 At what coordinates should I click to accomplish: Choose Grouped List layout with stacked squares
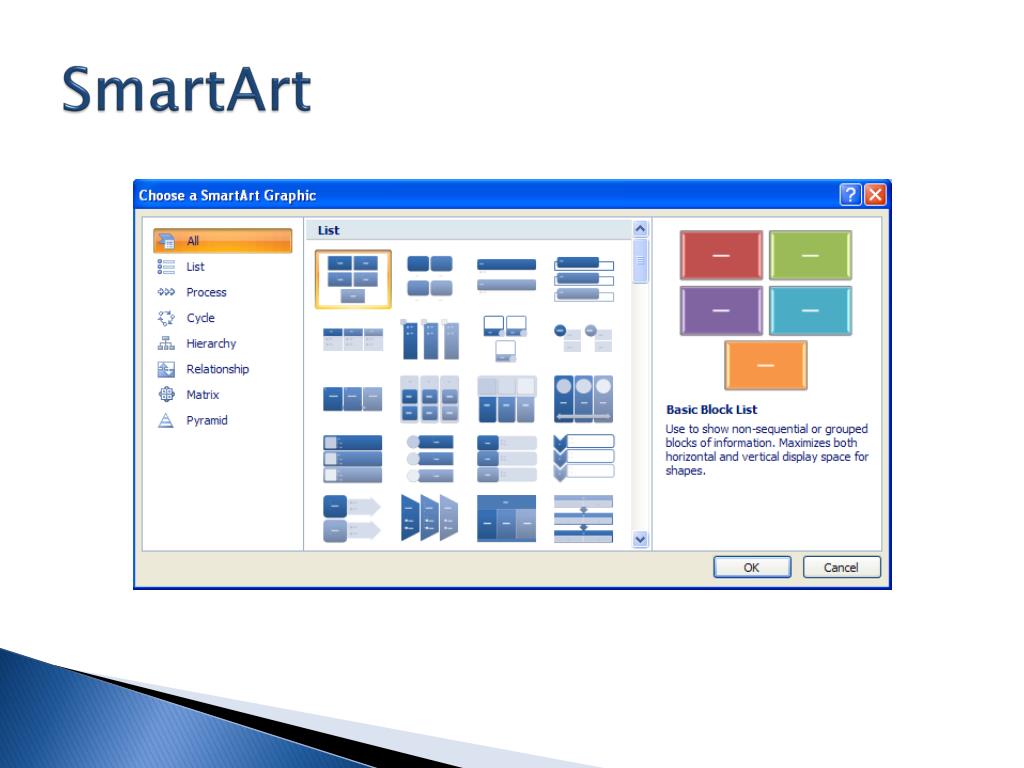(430, 399)
